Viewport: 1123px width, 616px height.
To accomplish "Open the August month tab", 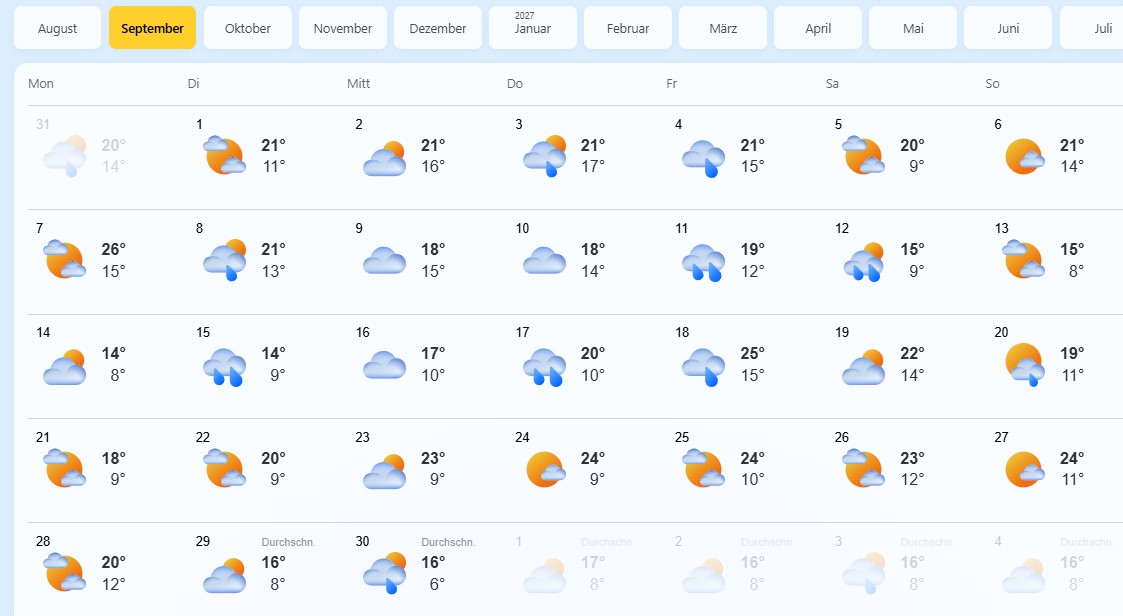I will tap(57, 28).
